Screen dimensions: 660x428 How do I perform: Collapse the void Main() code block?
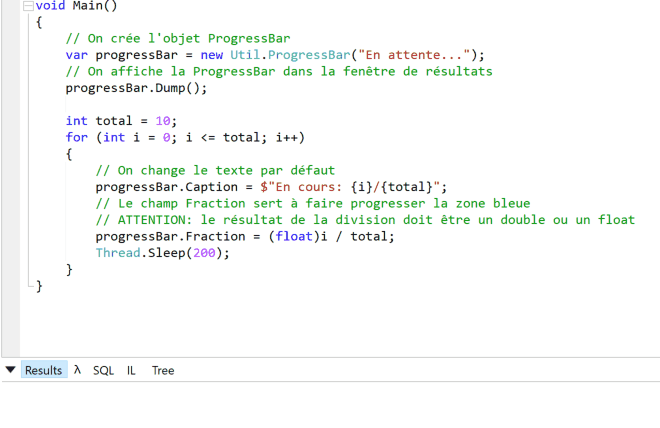click(28, 6)
